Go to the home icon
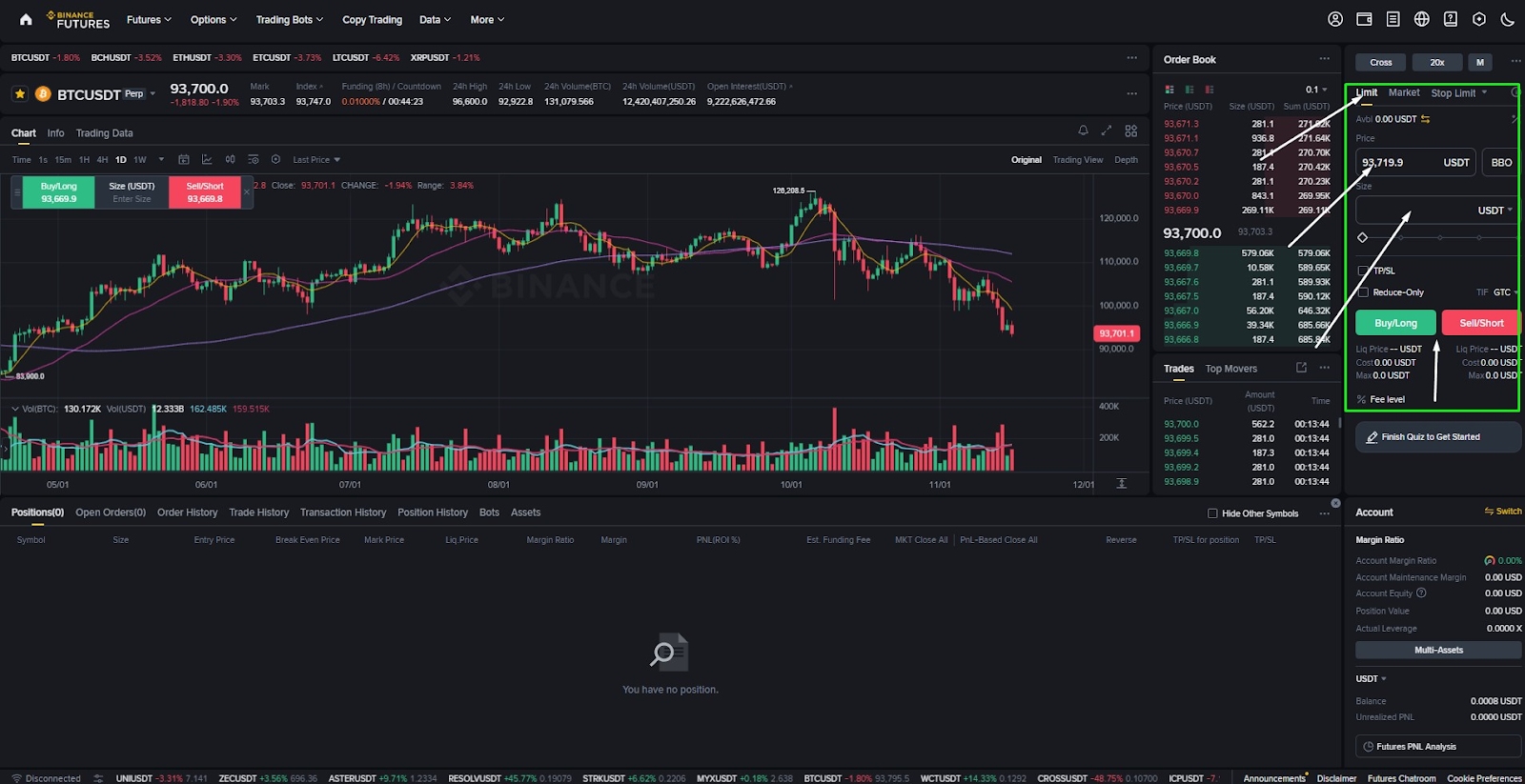The image size is (1525, 784). click(26, 19)
